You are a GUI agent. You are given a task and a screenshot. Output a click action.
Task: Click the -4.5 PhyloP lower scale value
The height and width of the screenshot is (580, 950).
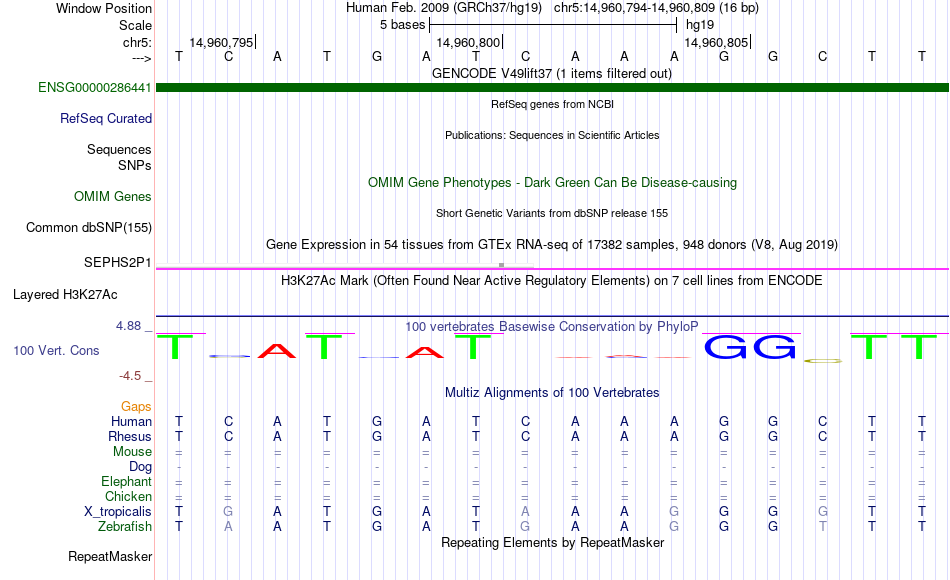coord(130,376)
